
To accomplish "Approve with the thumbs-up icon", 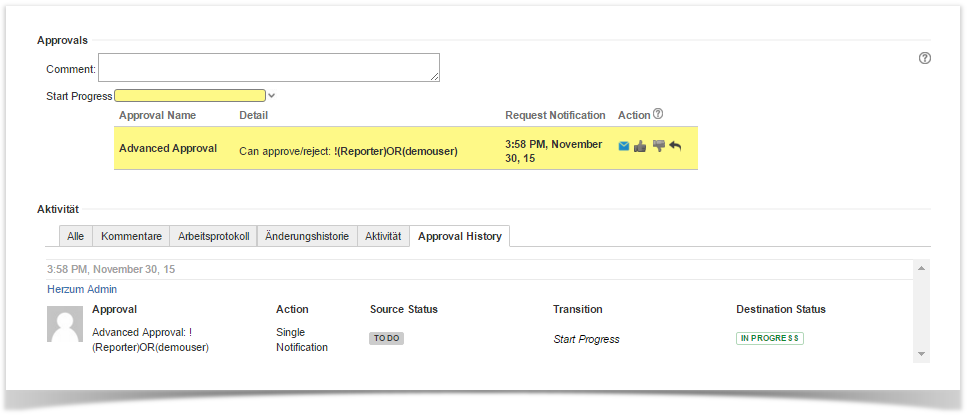I will 640,146.
